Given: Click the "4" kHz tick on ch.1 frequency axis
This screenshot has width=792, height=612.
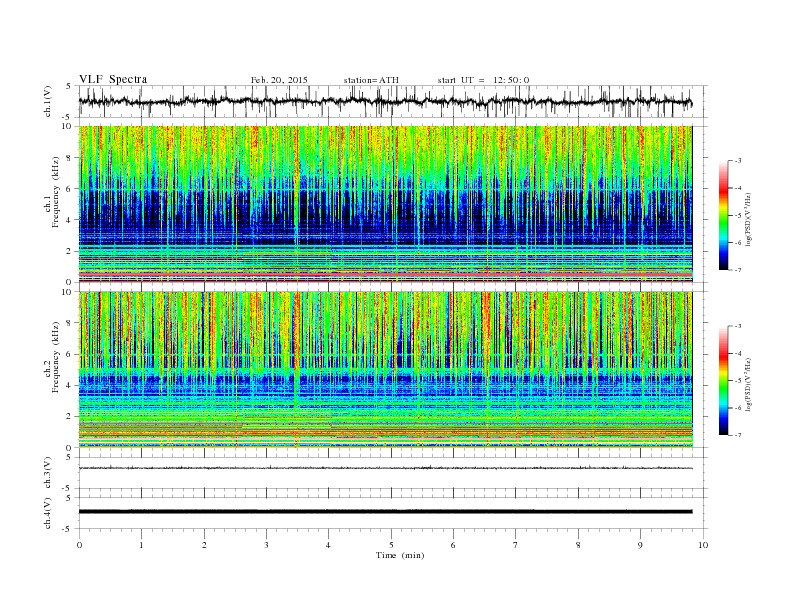Looking at the screenshot, I should coord(69,220).
